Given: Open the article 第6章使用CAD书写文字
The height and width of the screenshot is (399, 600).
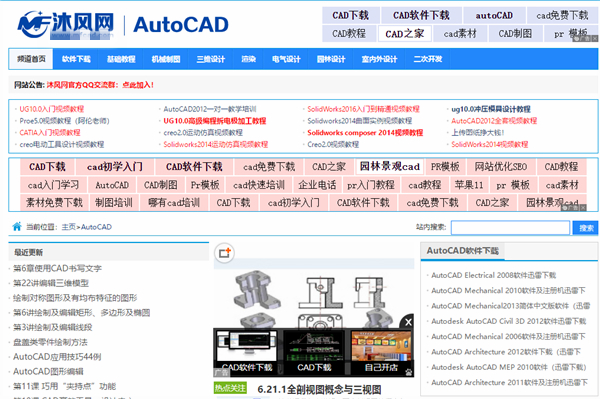Looking at the screenshot, I should click(57, 268).
